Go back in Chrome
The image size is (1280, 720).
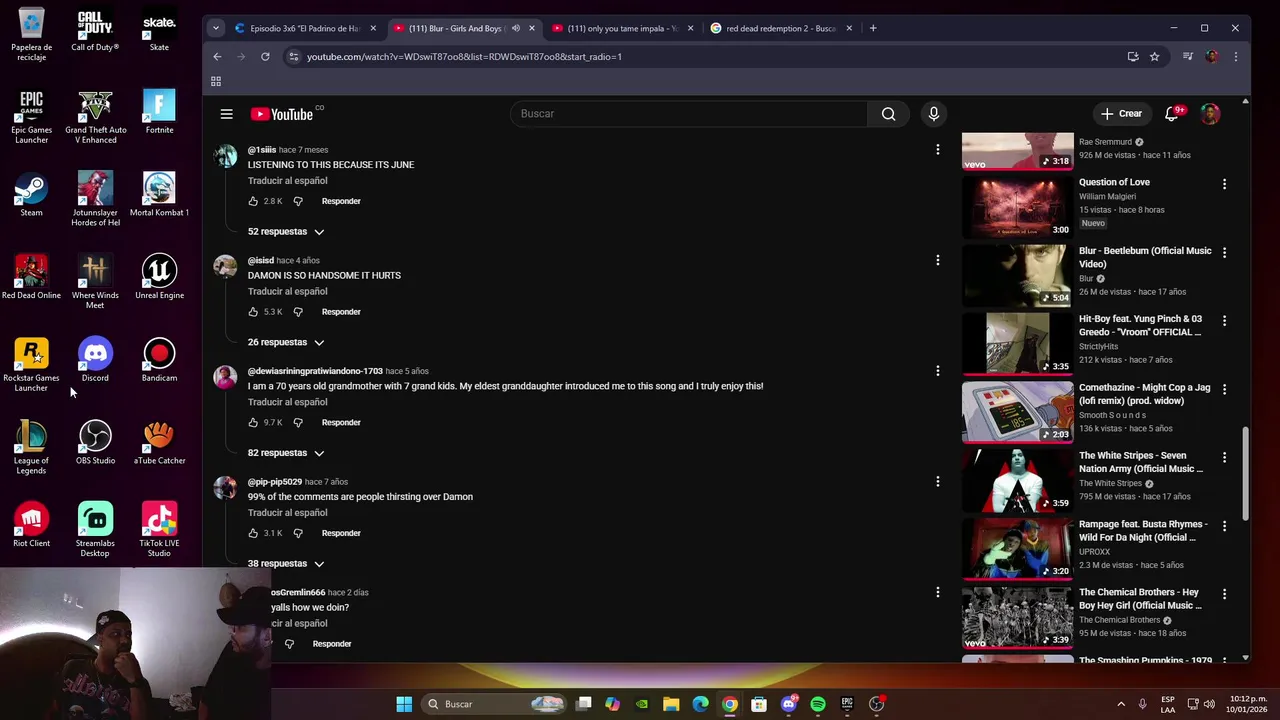pos(217,57)
